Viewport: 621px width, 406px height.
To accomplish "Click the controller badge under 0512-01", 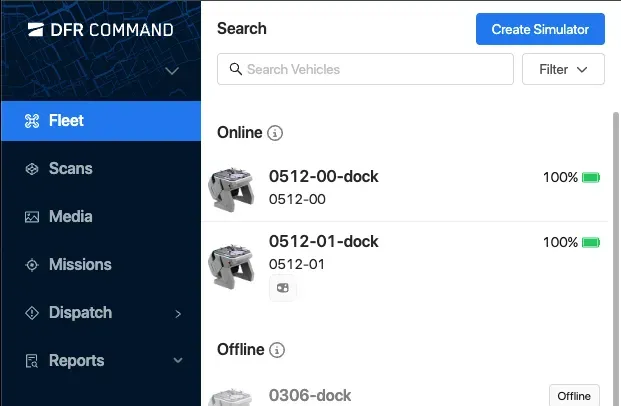I will pos(283,289).
